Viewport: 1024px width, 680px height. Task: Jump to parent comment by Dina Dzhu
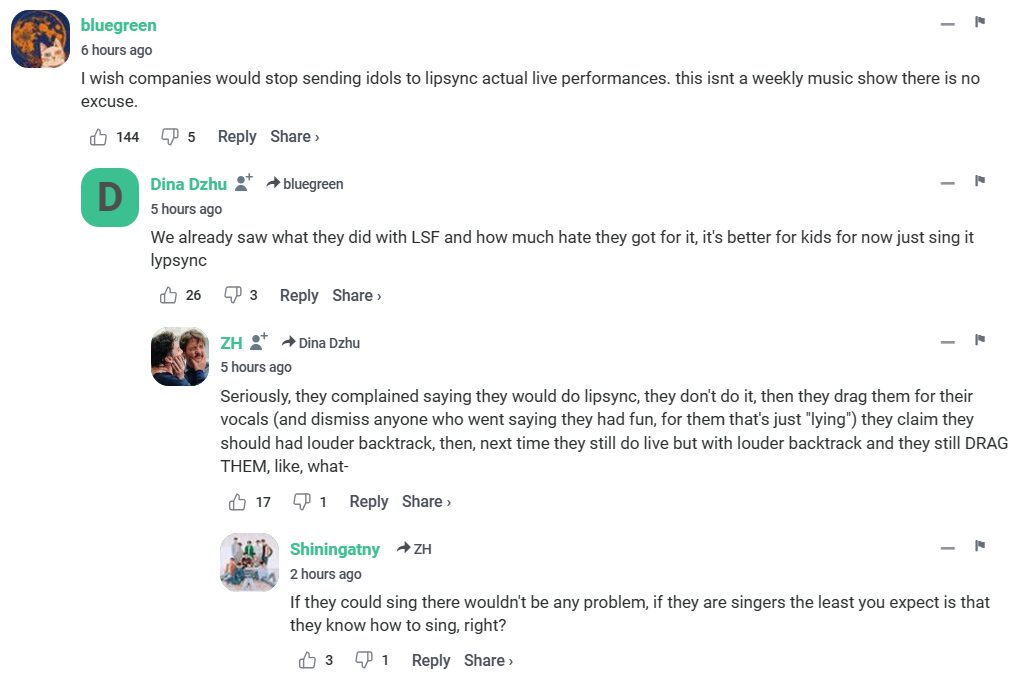tap(321, 343)
